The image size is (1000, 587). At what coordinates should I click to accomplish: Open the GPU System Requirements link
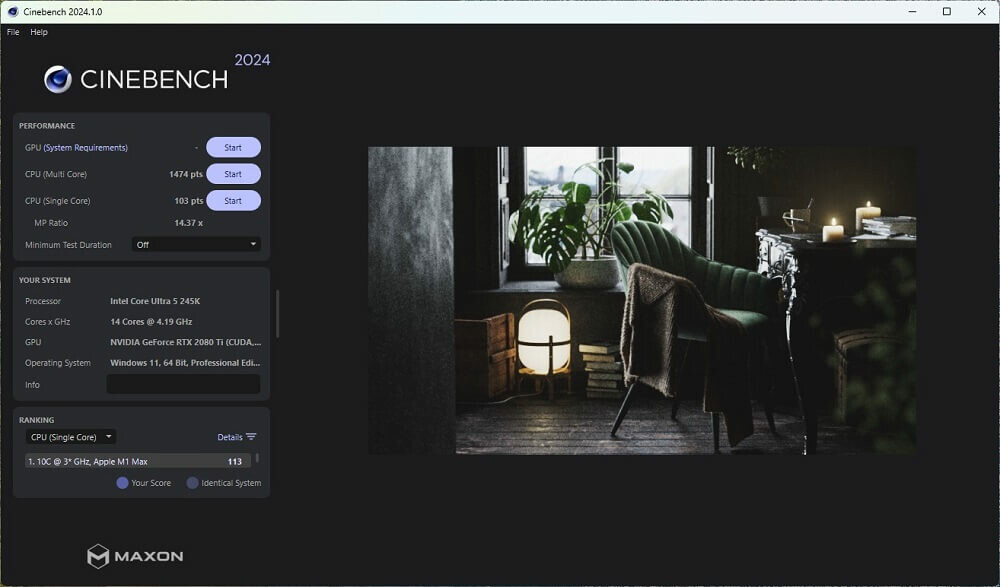coord(85,147)
